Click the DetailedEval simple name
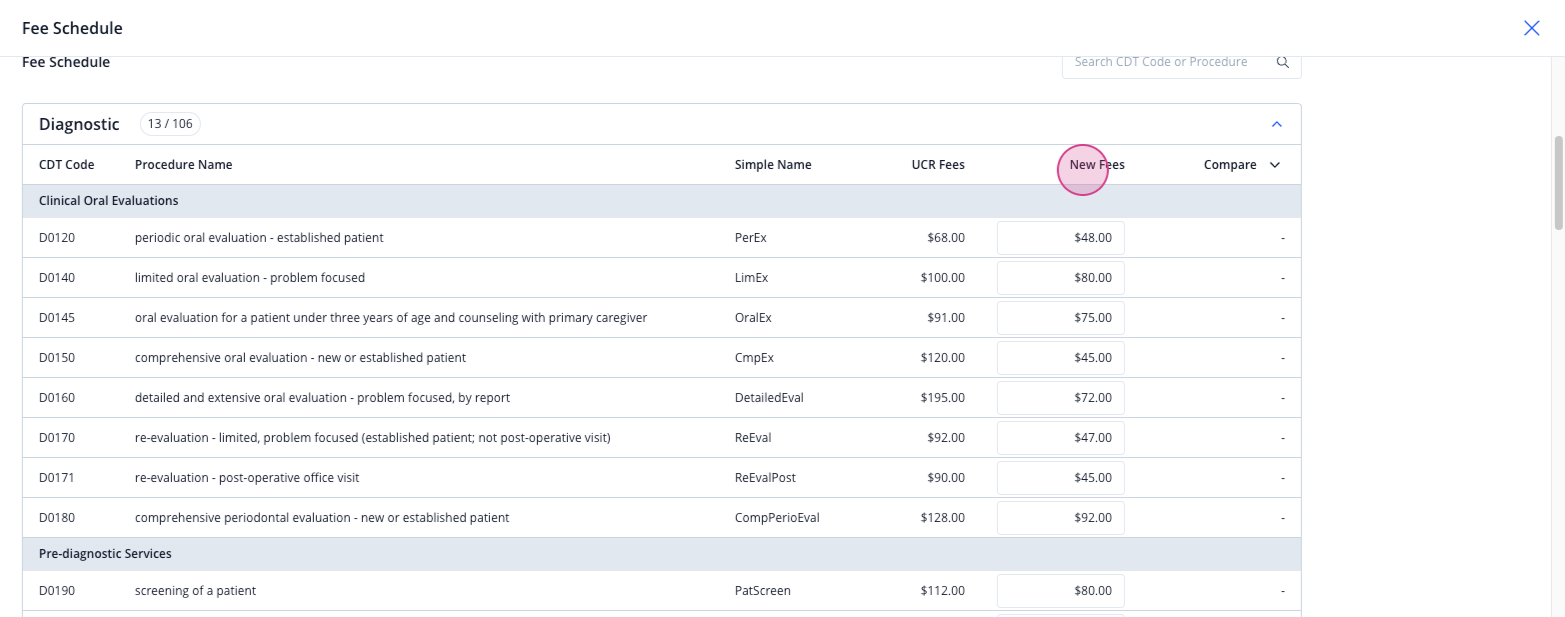Screen dimensions: 1565x617 (x=769, y=398)
